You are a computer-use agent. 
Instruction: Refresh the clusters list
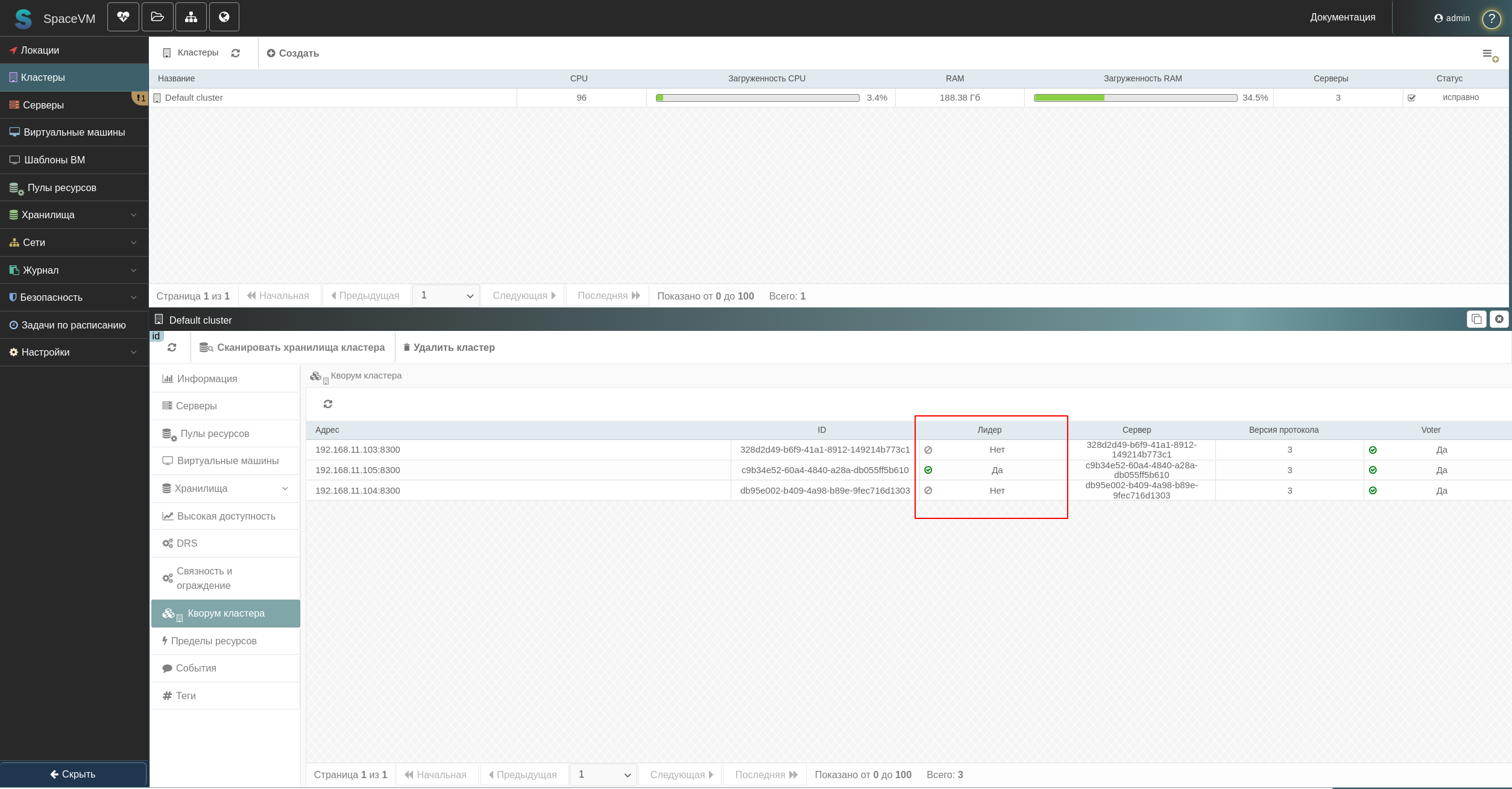pyautogui.click(x=236, y=53)
